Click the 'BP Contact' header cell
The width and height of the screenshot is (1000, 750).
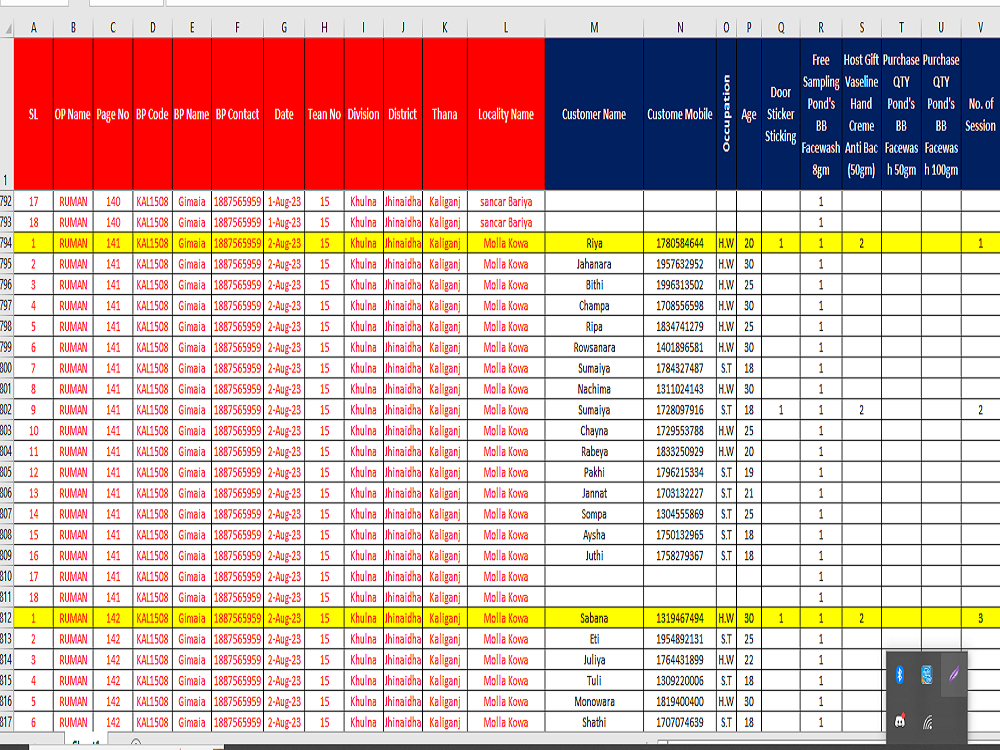tap(237, 114)
